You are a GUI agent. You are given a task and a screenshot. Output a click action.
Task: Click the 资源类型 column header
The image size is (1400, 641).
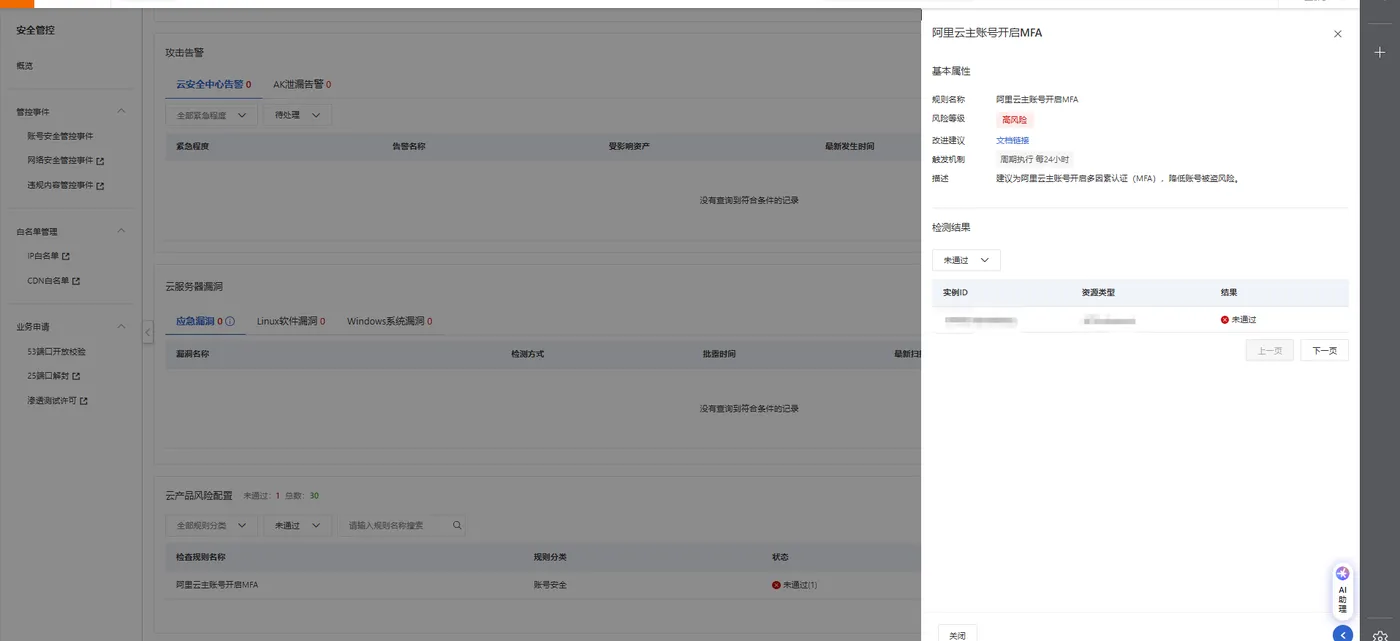1098,293
